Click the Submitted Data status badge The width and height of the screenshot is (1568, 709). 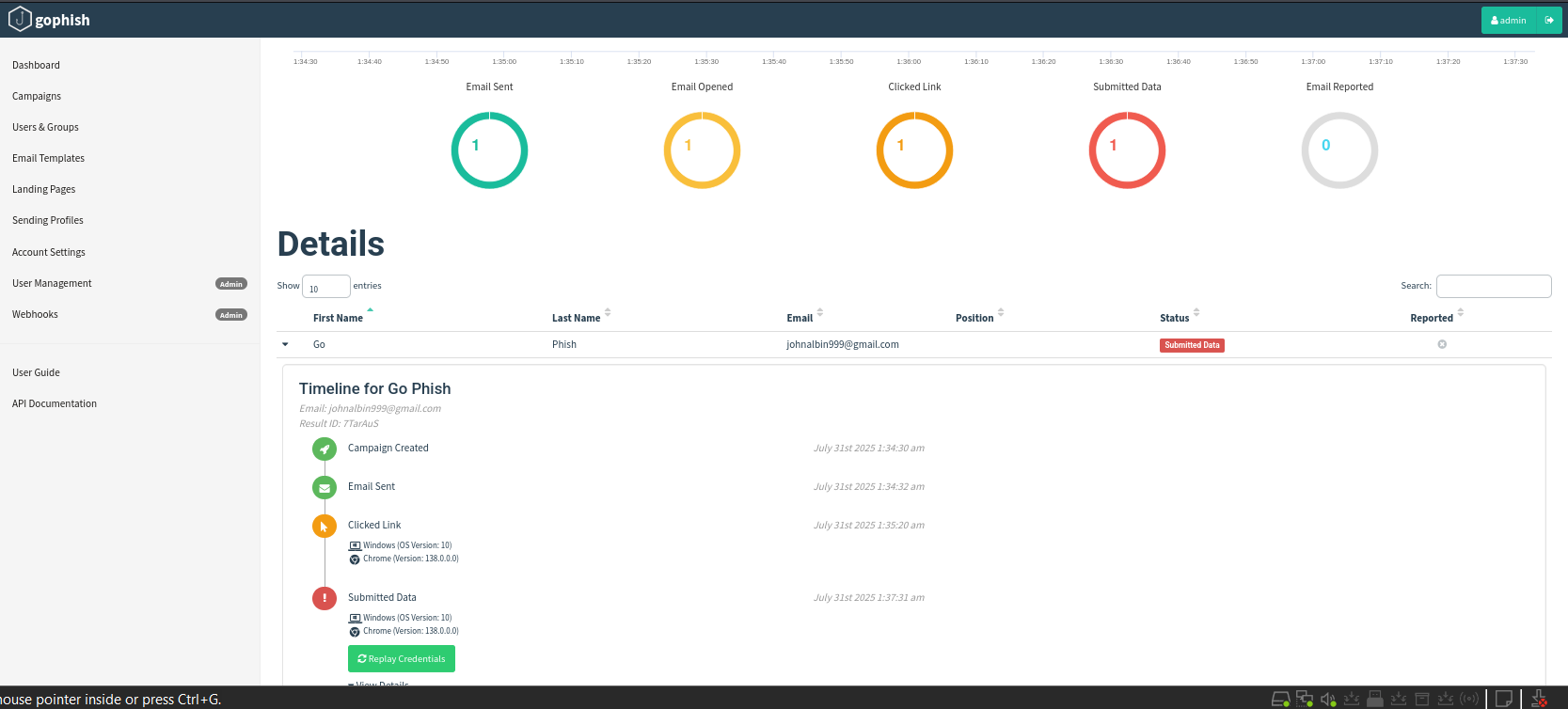1192,345
